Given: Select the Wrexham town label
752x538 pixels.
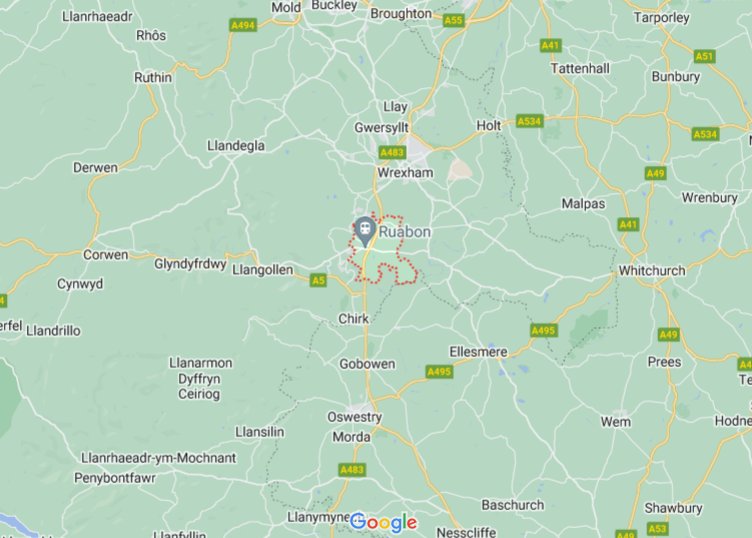Looking at the screenshot, I should click(405, 173).
